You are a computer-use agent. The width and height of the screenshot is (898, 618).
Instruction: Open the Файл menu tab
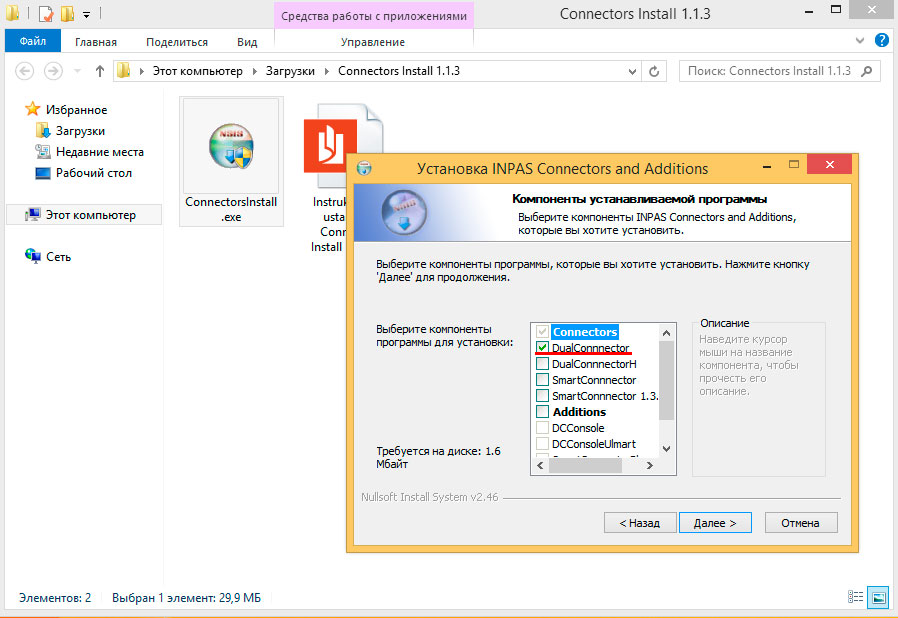point(33,41)
